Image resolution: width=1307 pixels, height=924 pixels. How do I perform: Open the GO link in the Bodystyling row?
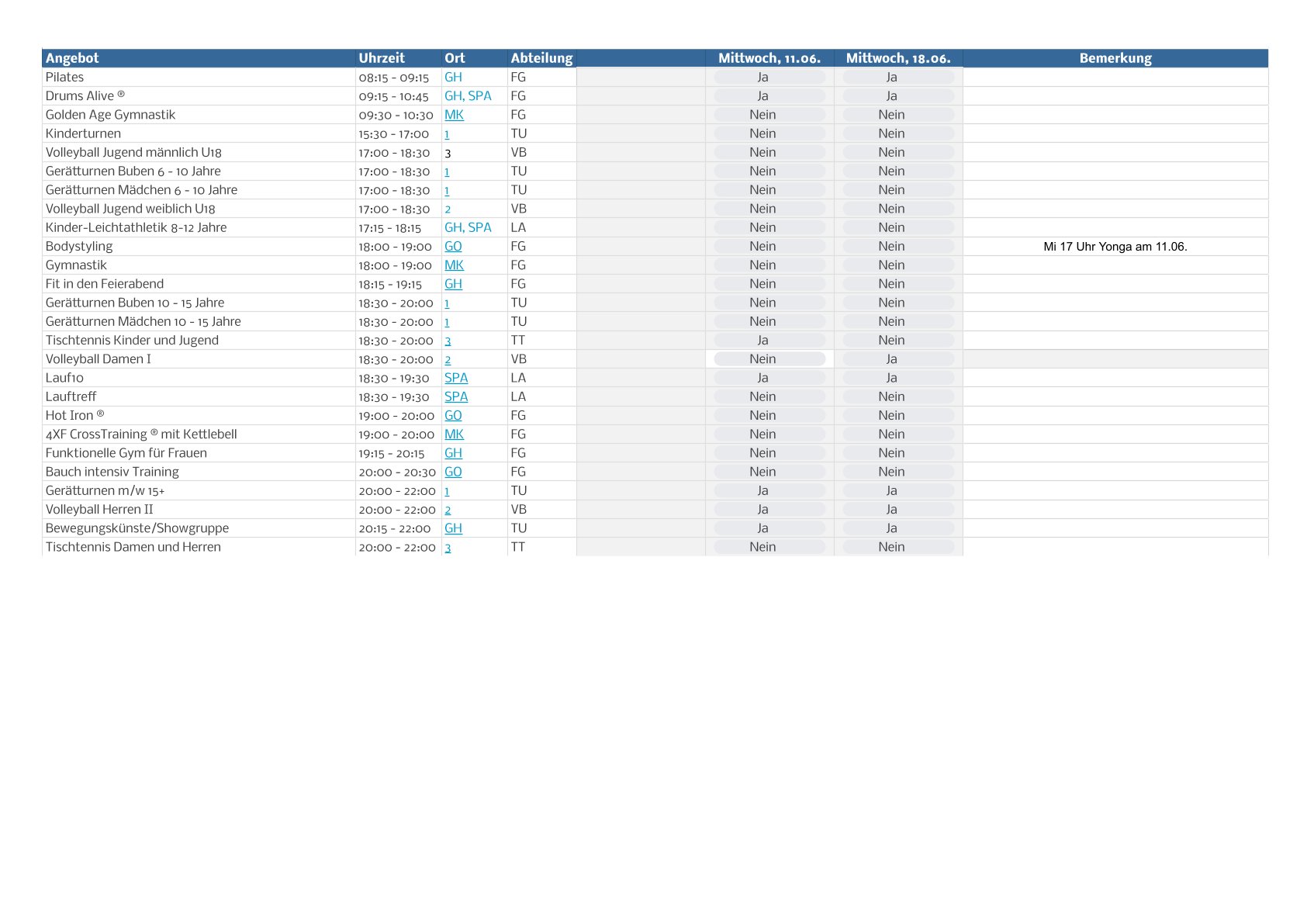[x=453, y=246]
